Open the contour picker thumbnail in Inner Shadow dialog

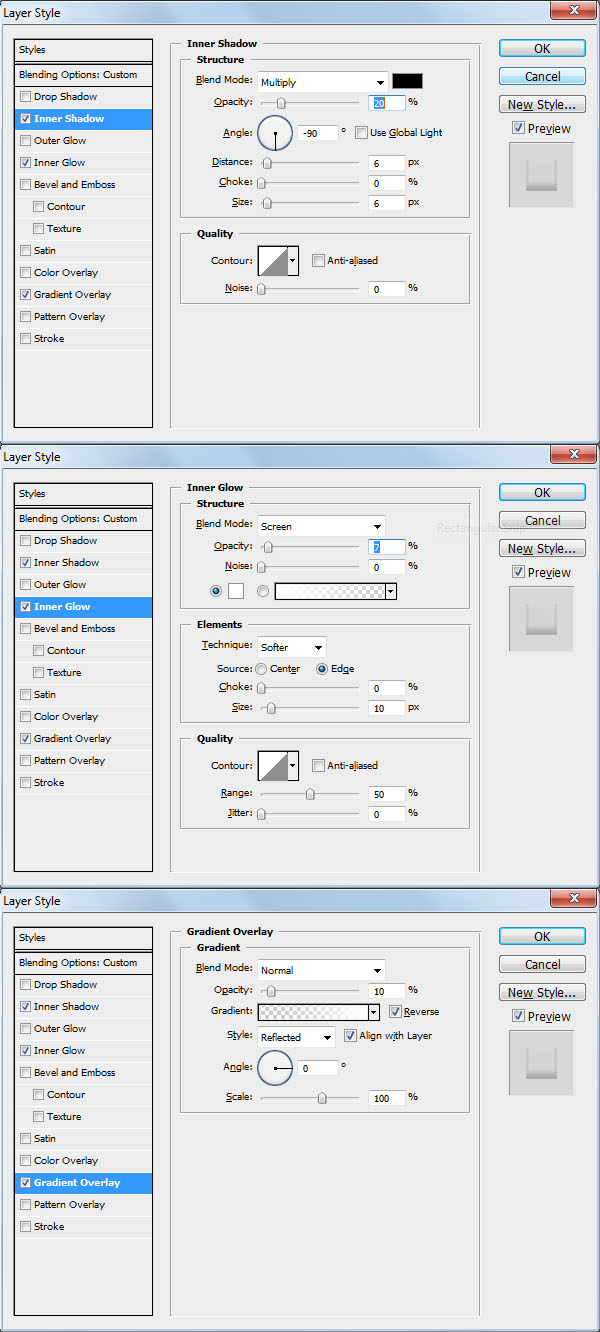[272, 261]
